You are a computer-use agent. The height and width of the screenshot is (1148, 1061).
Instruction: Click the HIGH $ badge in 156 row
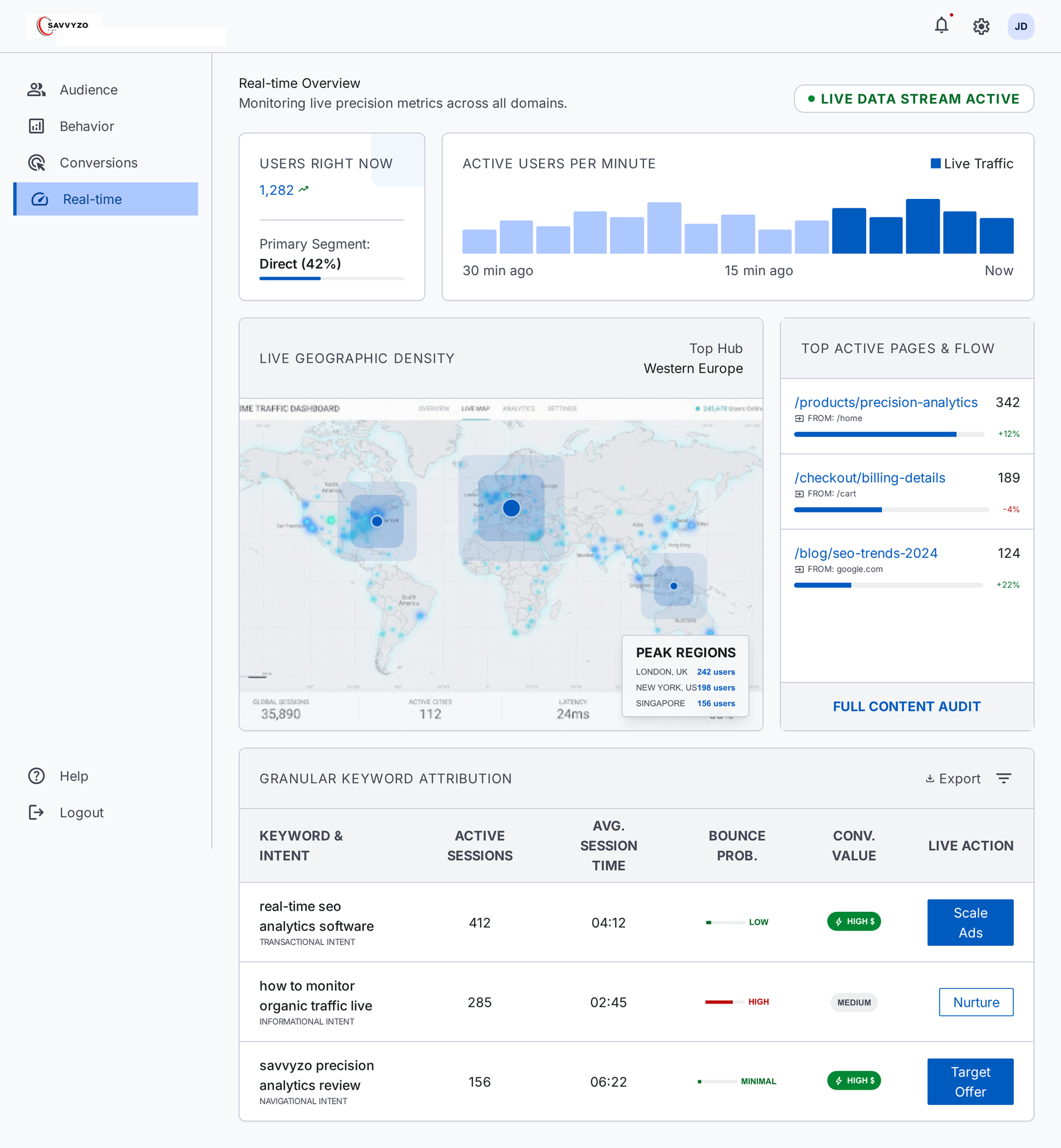(854, 1081)
